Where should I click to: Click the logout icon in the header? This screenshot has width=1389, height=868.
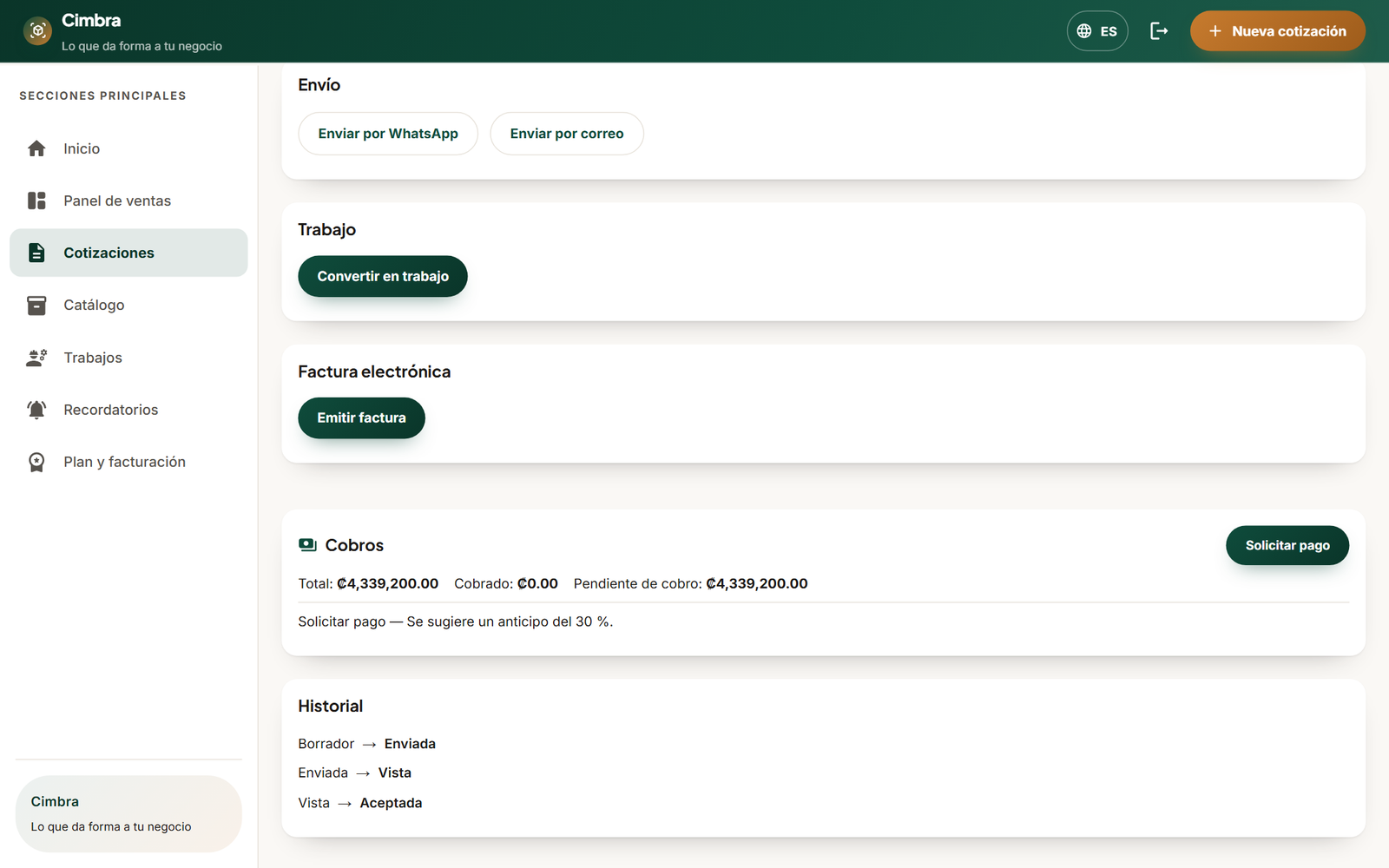click(x=1159, y=31)
